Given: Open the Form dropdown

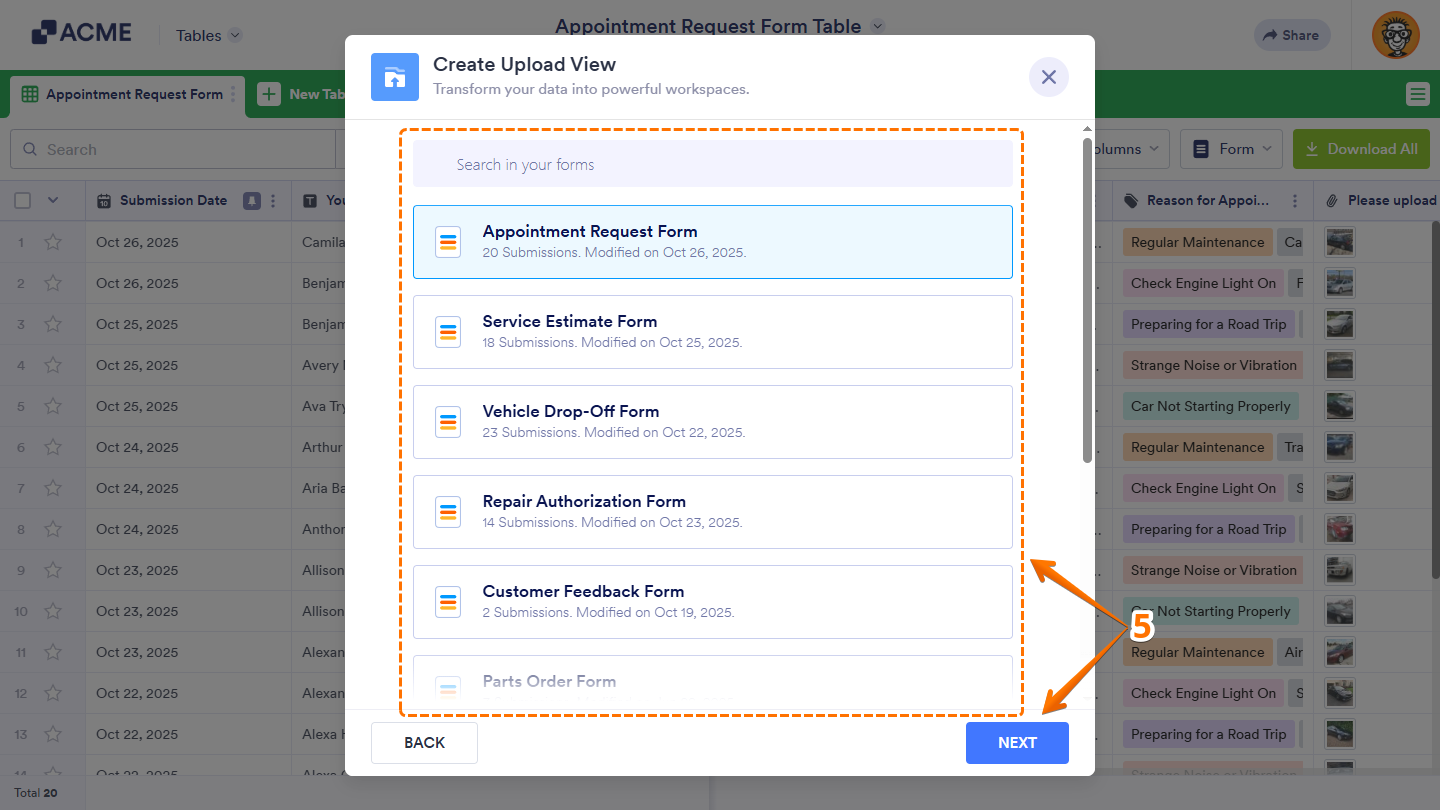Looking at the screenshot, I should pos(1231,148).
